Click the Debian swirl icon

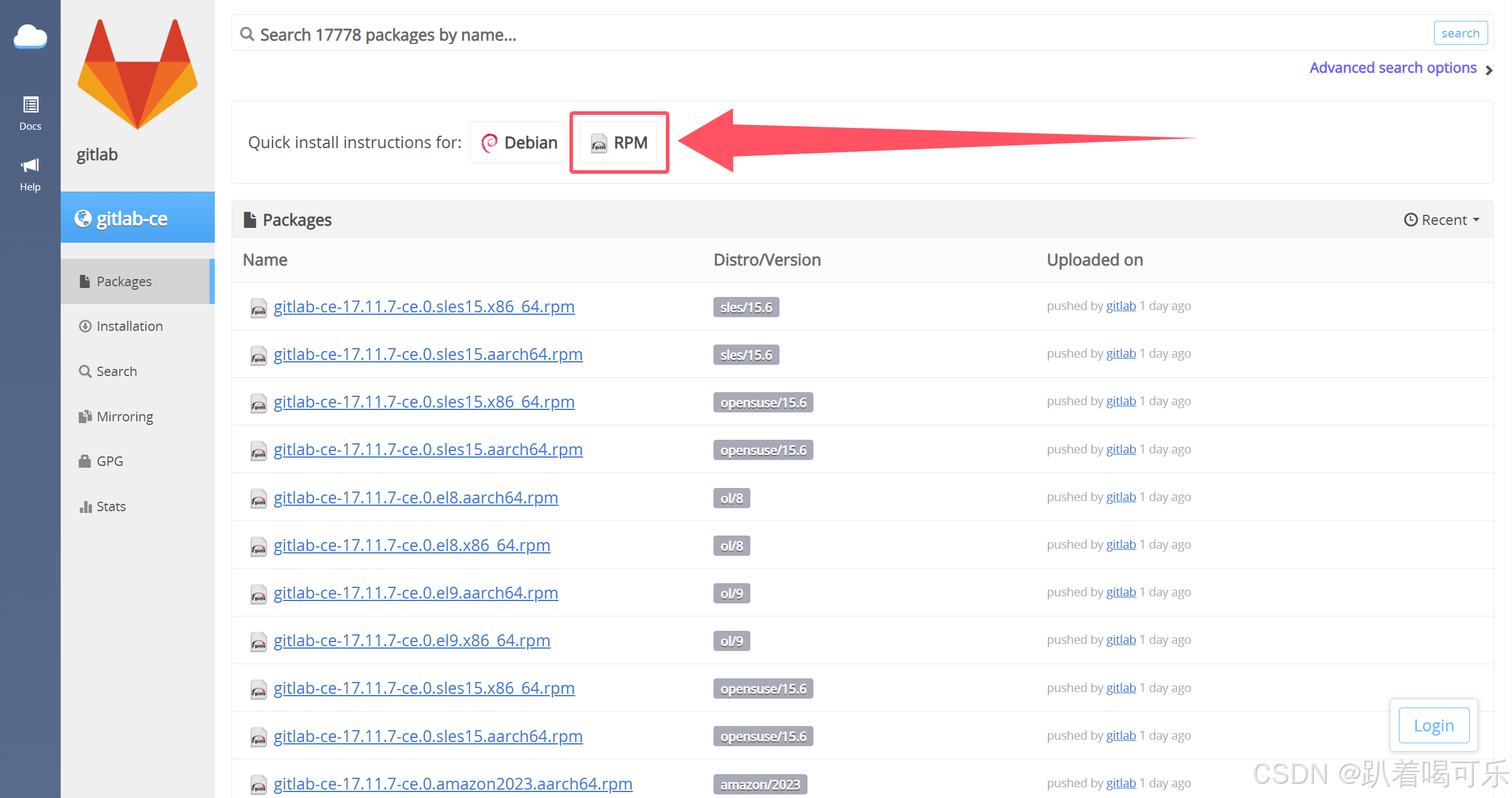click(x=489, y=143)
